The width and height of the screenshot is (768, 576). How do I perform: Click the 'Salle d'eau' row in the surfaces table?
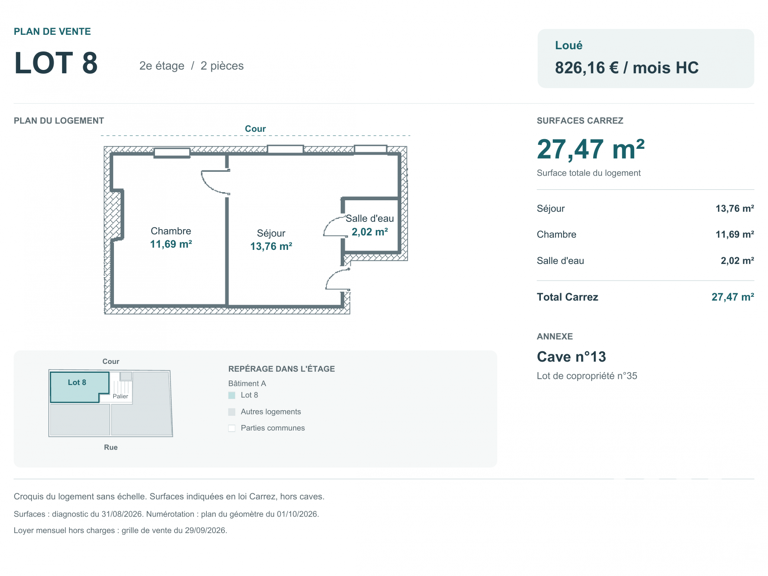point(645,261)
